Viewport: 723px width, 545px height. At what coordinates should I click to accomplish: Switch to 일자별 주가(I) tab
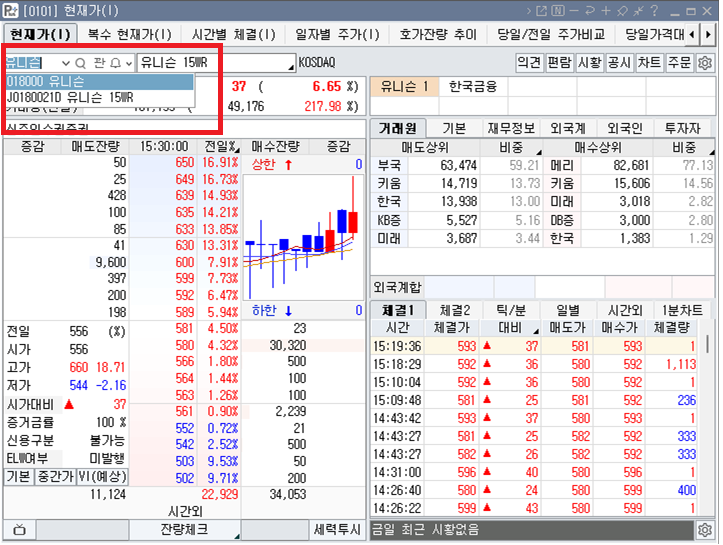[x=338, y=34]
